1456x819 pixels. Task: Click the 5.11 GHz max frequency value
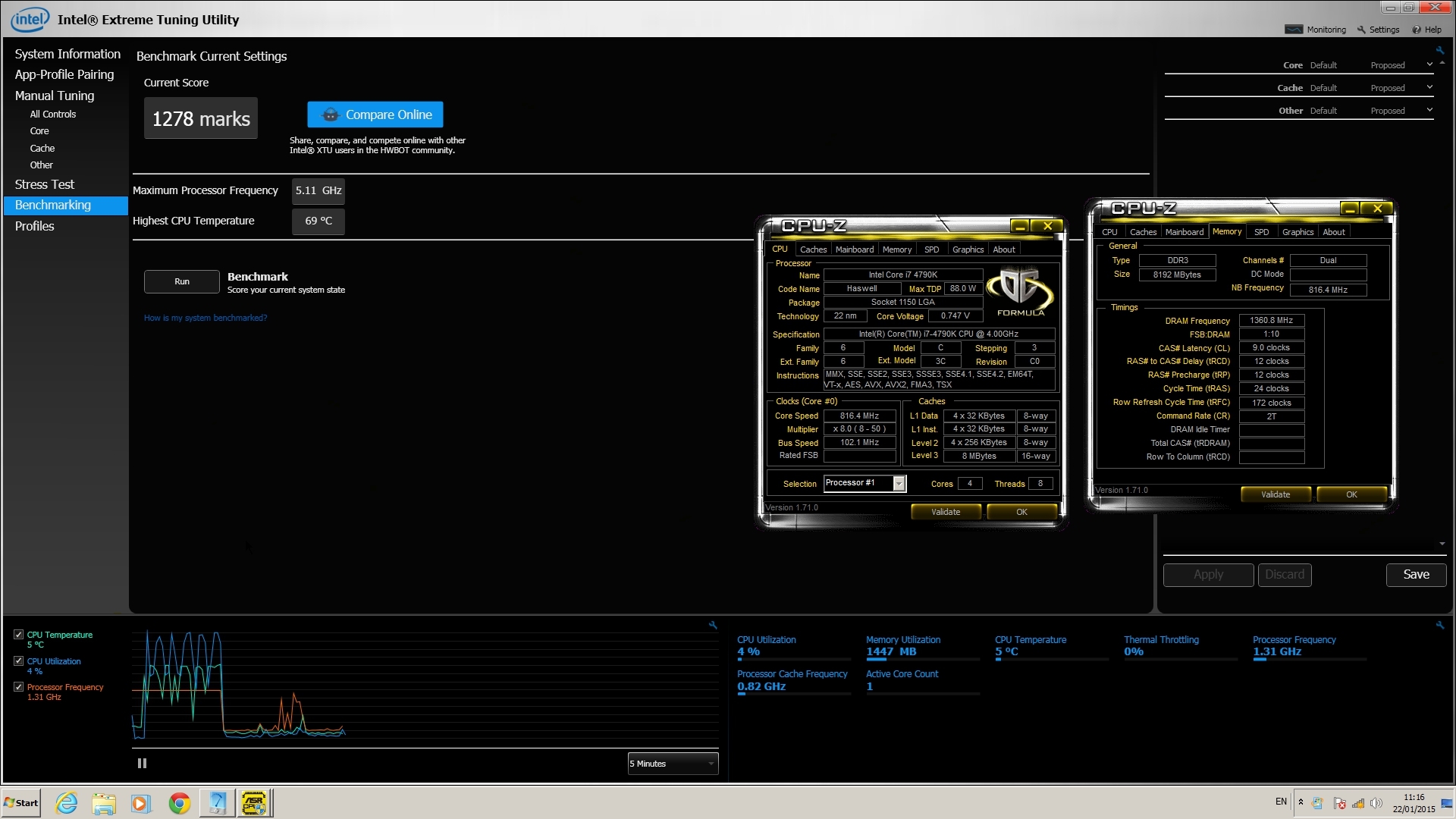[318, 190]
